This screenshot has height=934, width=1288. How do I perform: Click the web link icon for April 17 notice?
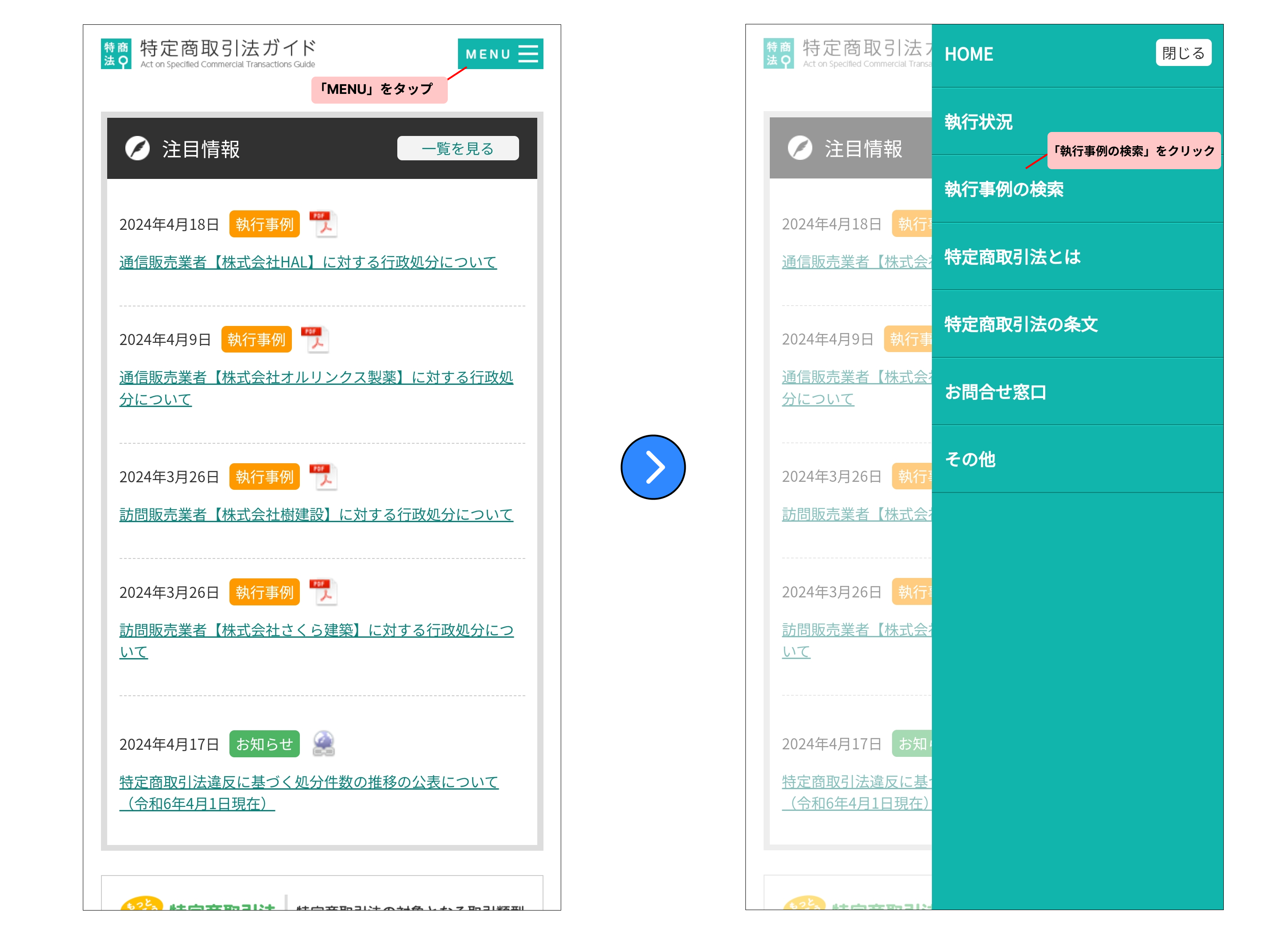click(324, 743)
